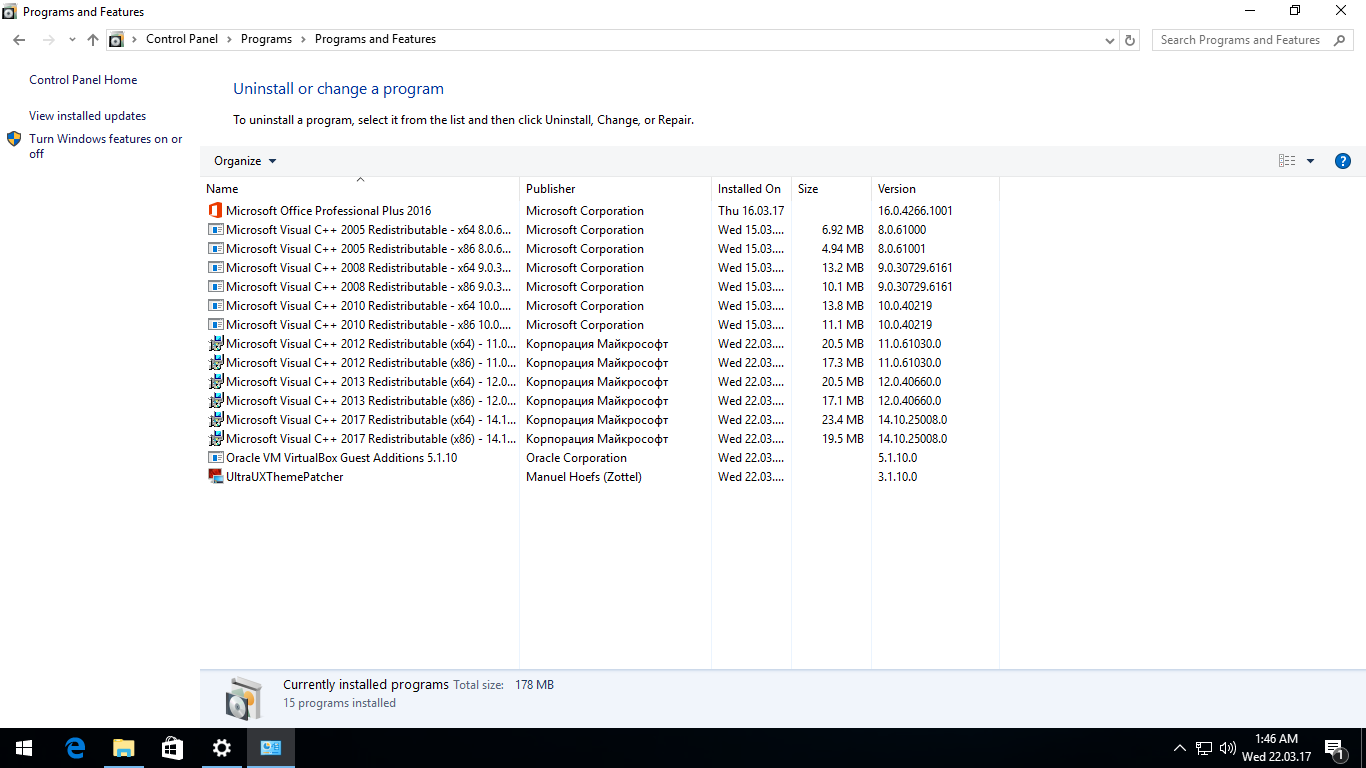The height and width of the screenshot is (768, 1366).
Task: Click icon of Visual C++ 2008 x64 Redistributable
Action: point(215,268)
